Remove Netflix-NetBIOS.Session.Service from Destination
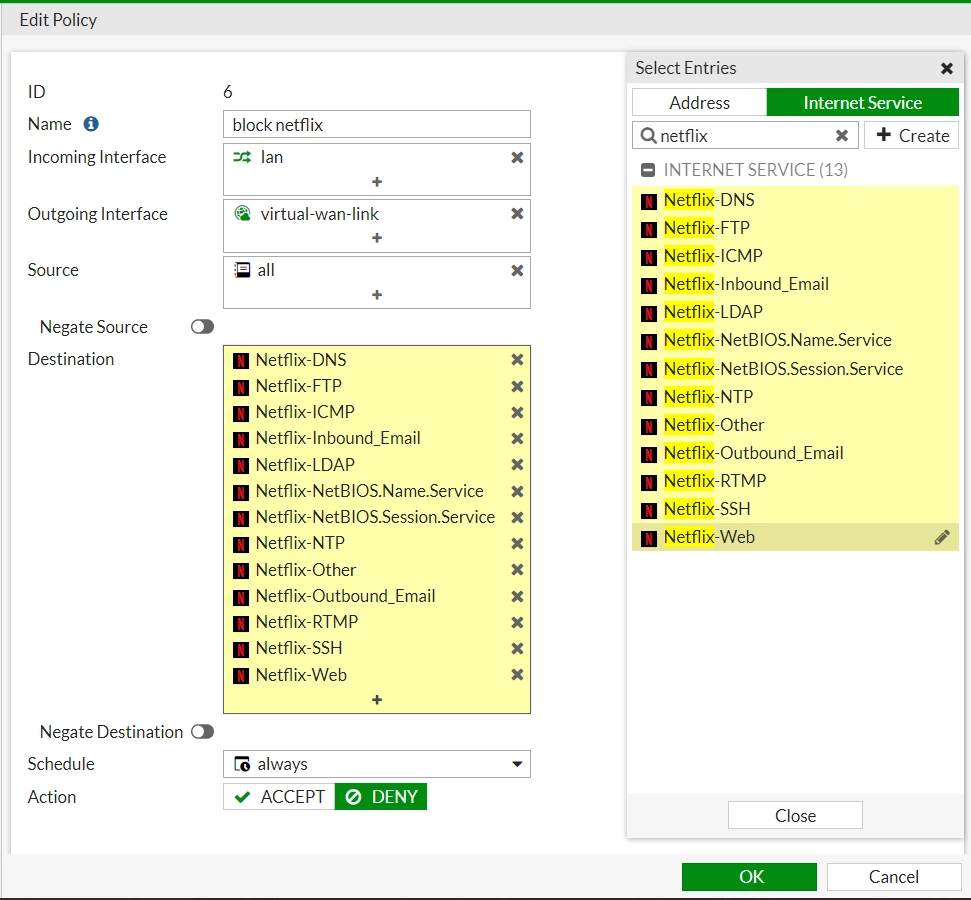Screen dimensions: 971x900 [517, 517]
